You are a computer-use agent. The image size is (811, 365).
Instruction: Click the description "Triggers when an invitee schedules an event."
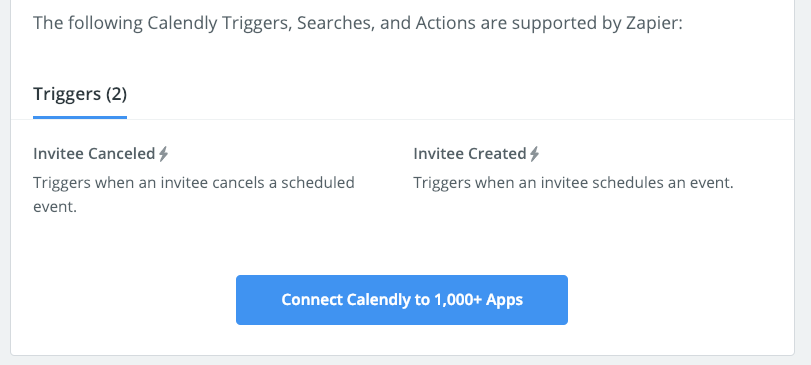[x=574, y=182]
